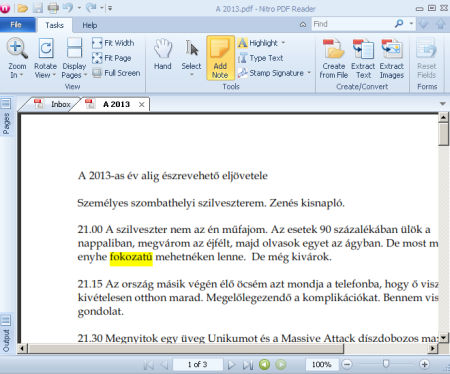This screenshot has width=450, height=374.
Task: Open the document tab list dropdown arrow
Action: pyautogui.click(x=443, y=104)
